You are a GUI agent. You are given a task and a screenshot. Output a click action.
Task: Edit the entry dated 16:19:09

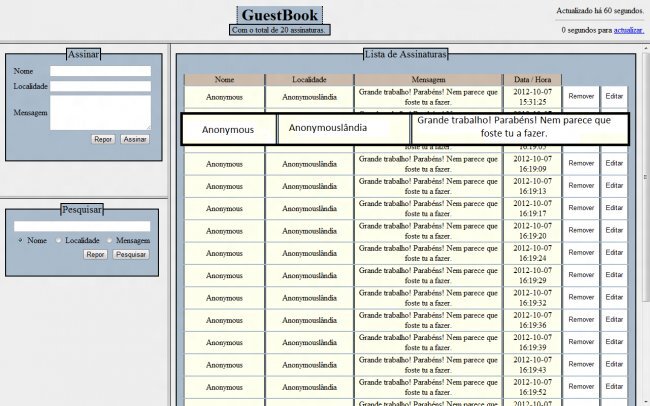(614, 163)
